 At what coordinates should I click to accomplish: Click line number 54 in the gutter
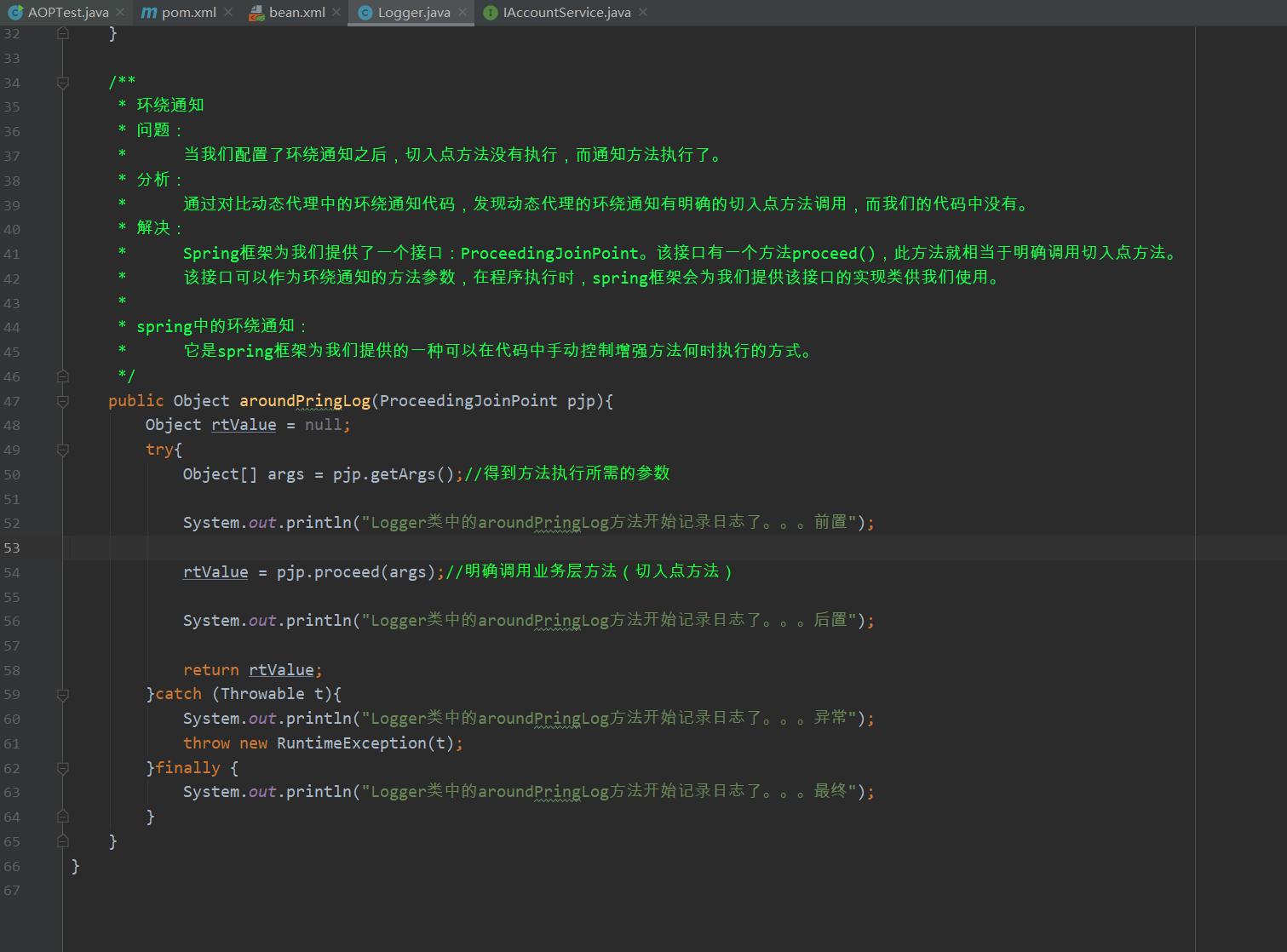point(12,572)
